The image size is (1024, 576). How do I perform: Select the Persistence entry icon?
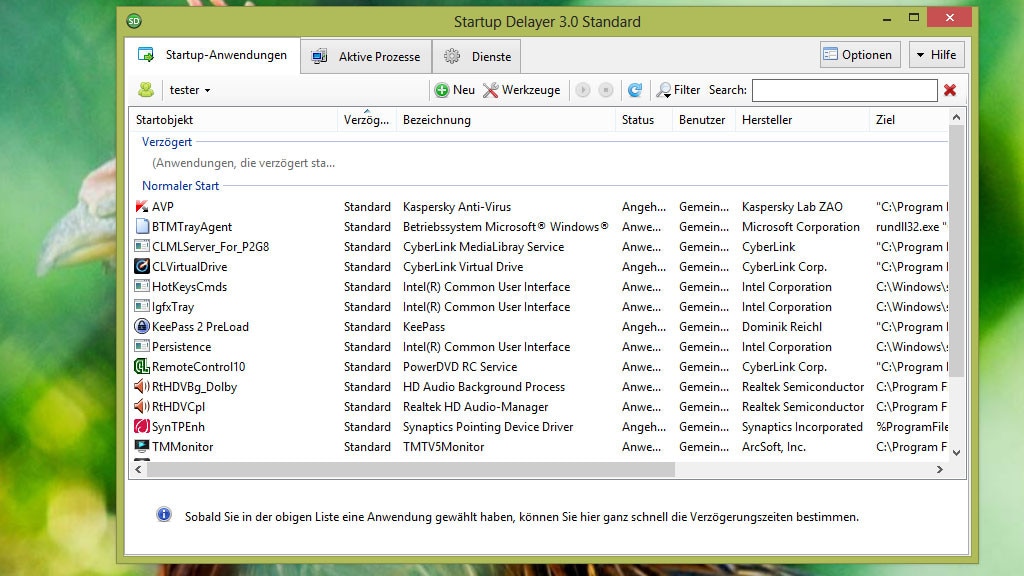[x=142, y=346]
